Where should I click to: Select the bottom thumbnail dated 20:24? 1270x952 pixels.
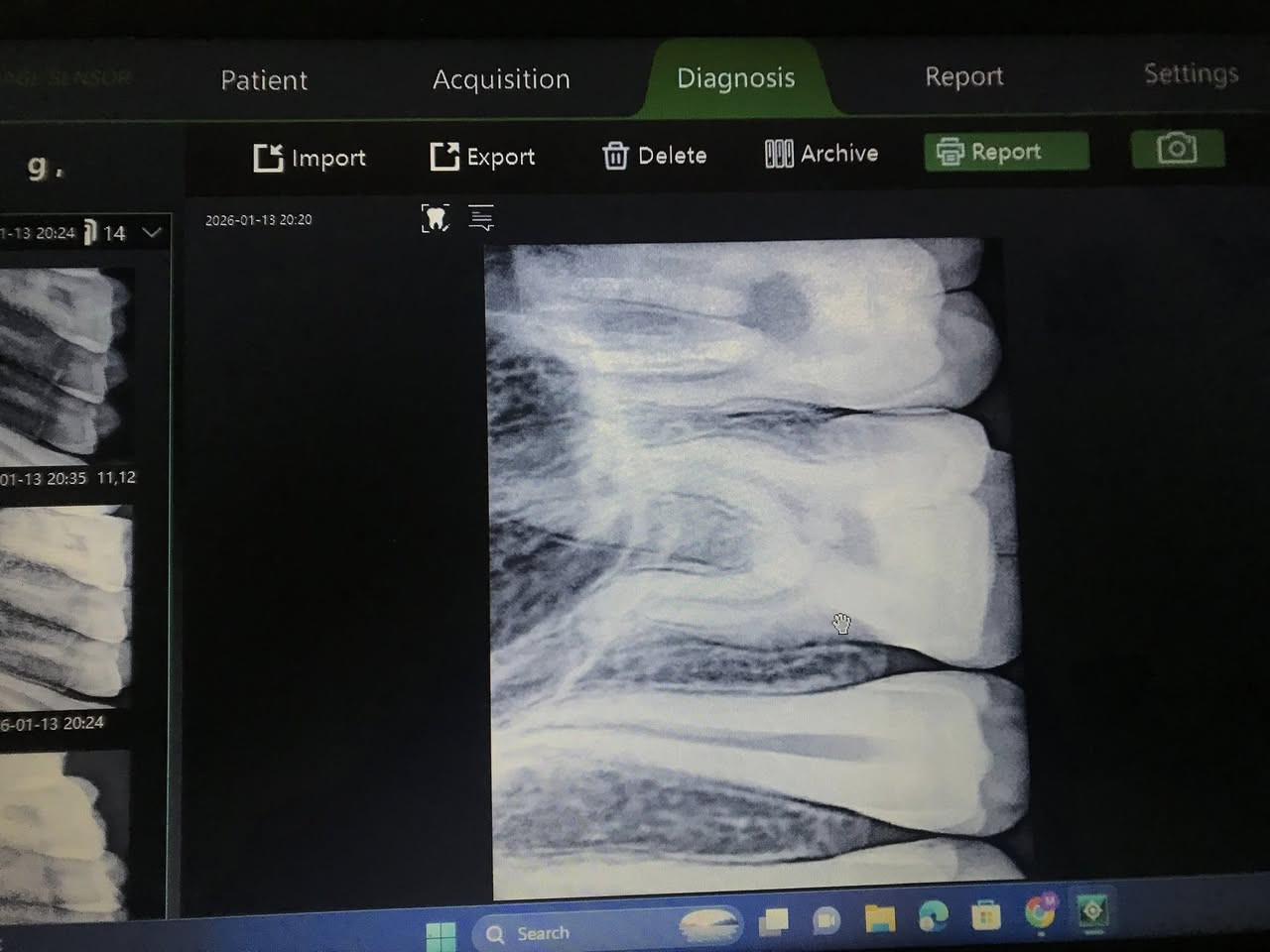pyautogui.click(x=64, y=833)
